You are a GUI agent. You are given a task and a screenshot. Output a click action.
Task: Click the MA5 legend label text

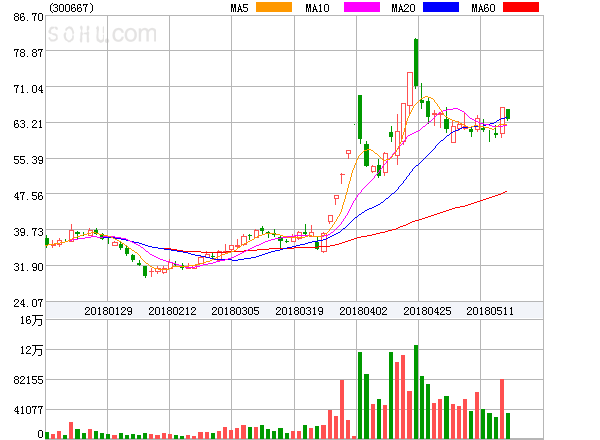[x=239, y=8]
